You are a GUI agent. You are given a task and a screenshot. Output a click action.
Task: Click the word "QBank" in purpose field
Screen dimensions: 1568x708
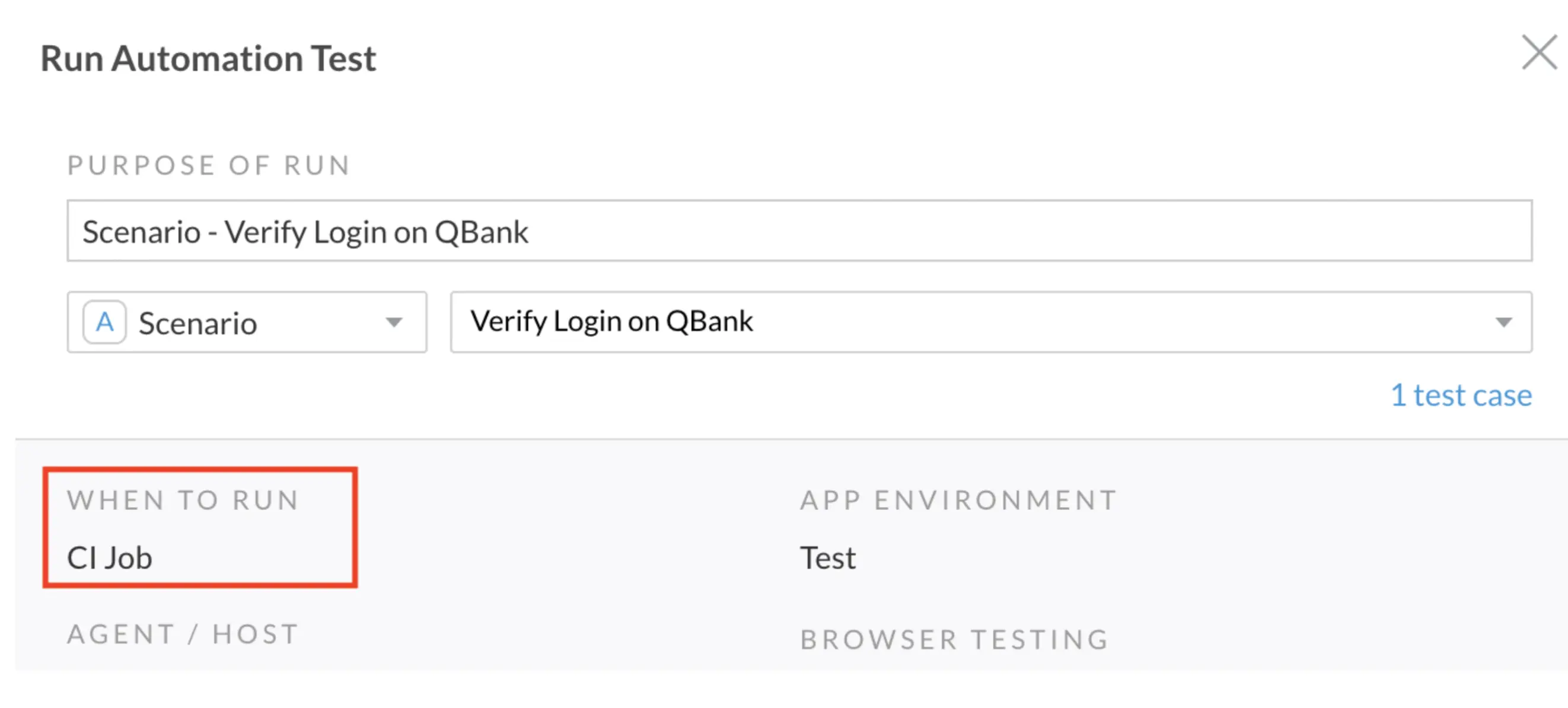[x=482, y=232]
